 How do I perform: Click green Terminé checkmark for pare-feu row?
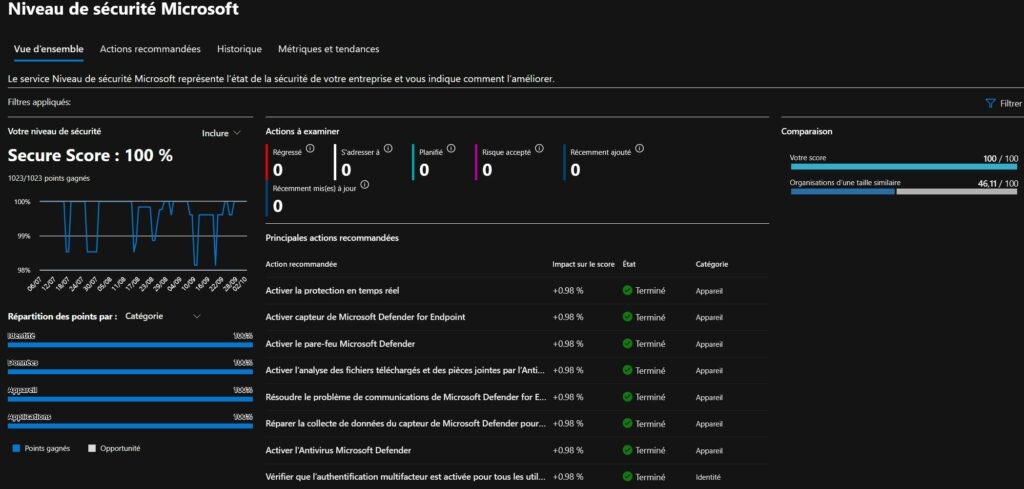click(627, 344)
